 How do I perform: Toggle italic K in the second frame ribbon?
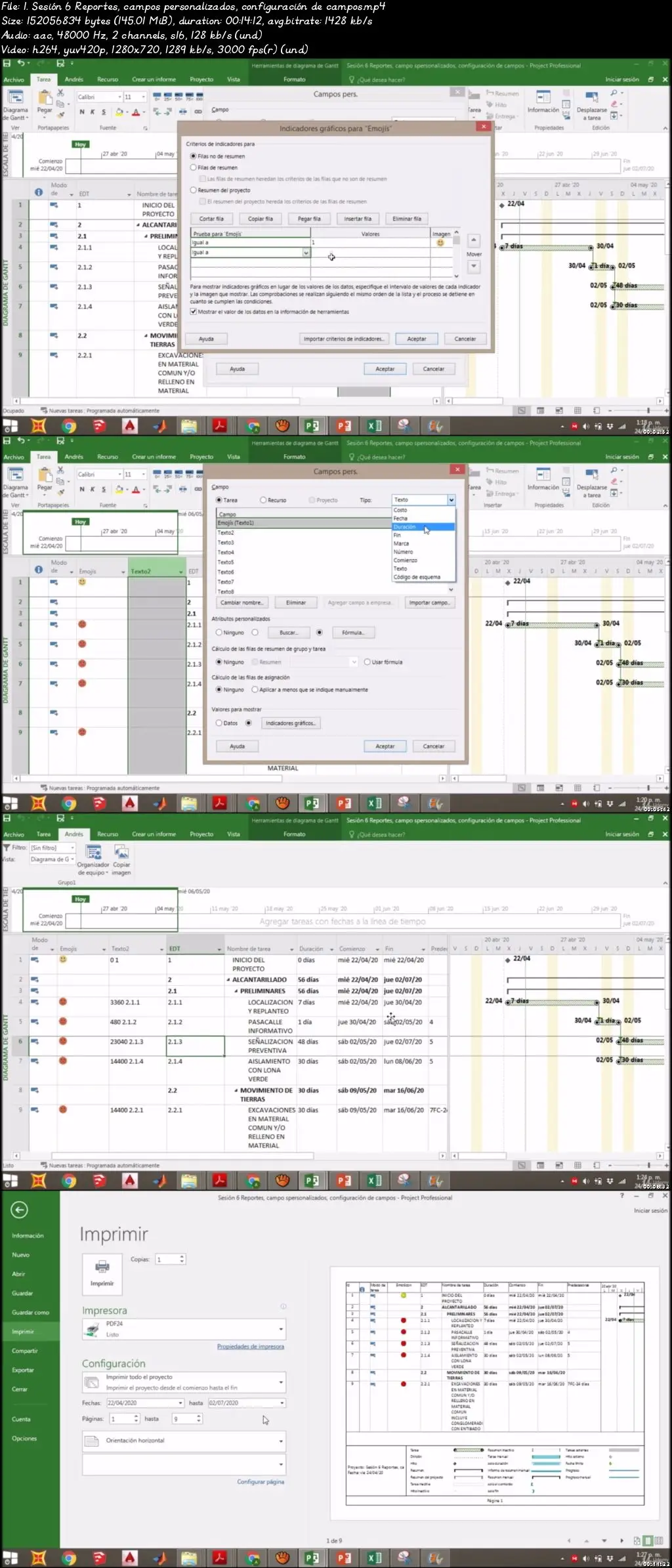(x=93, y=490)
